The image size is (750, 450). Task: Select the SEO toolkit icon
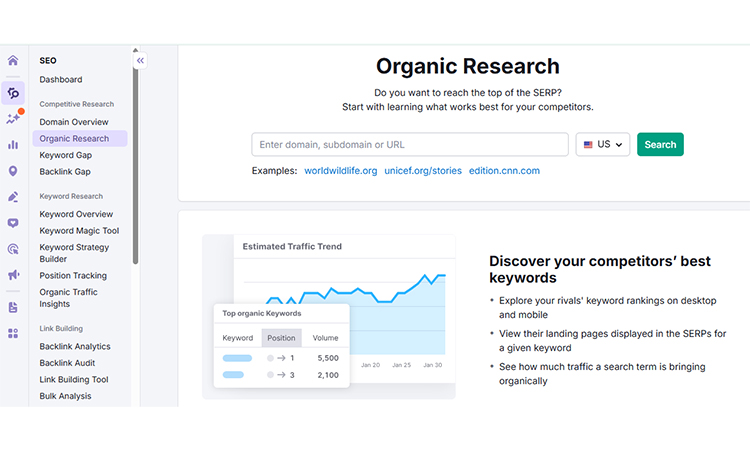pos(13,93)
